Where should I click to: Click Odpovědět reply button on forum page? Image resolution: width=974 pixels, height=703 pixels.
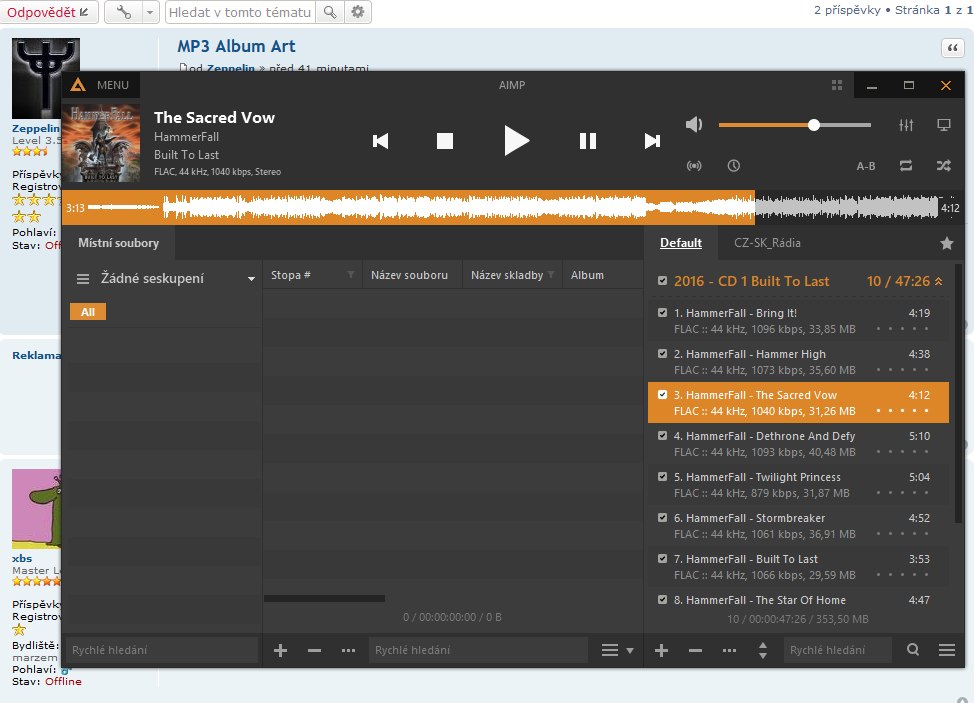(48, 12)
